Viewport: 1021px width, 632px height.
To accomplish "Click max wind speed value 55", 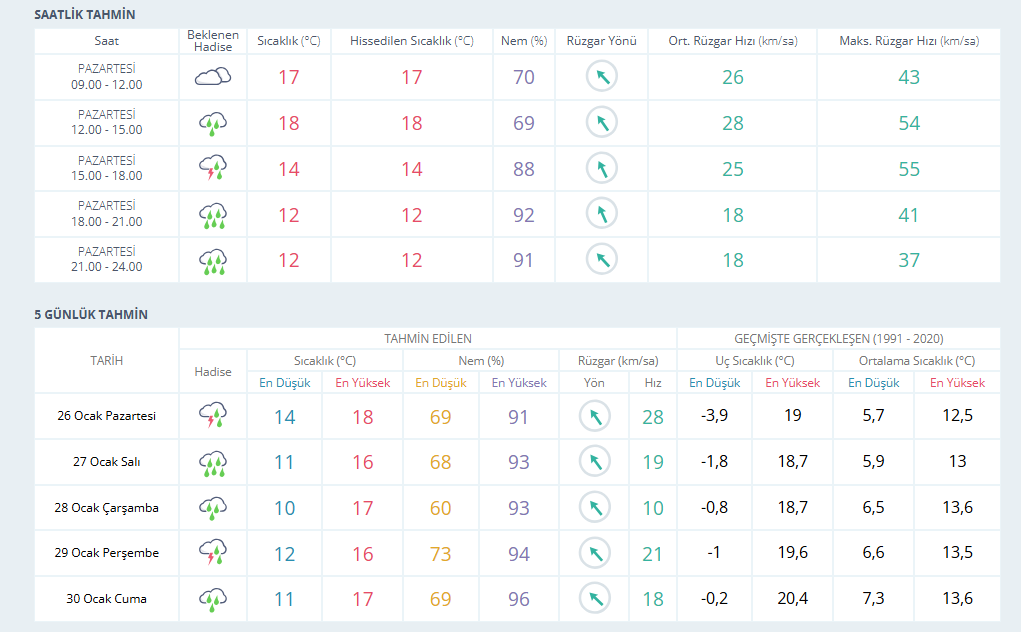I will point(908,169).
